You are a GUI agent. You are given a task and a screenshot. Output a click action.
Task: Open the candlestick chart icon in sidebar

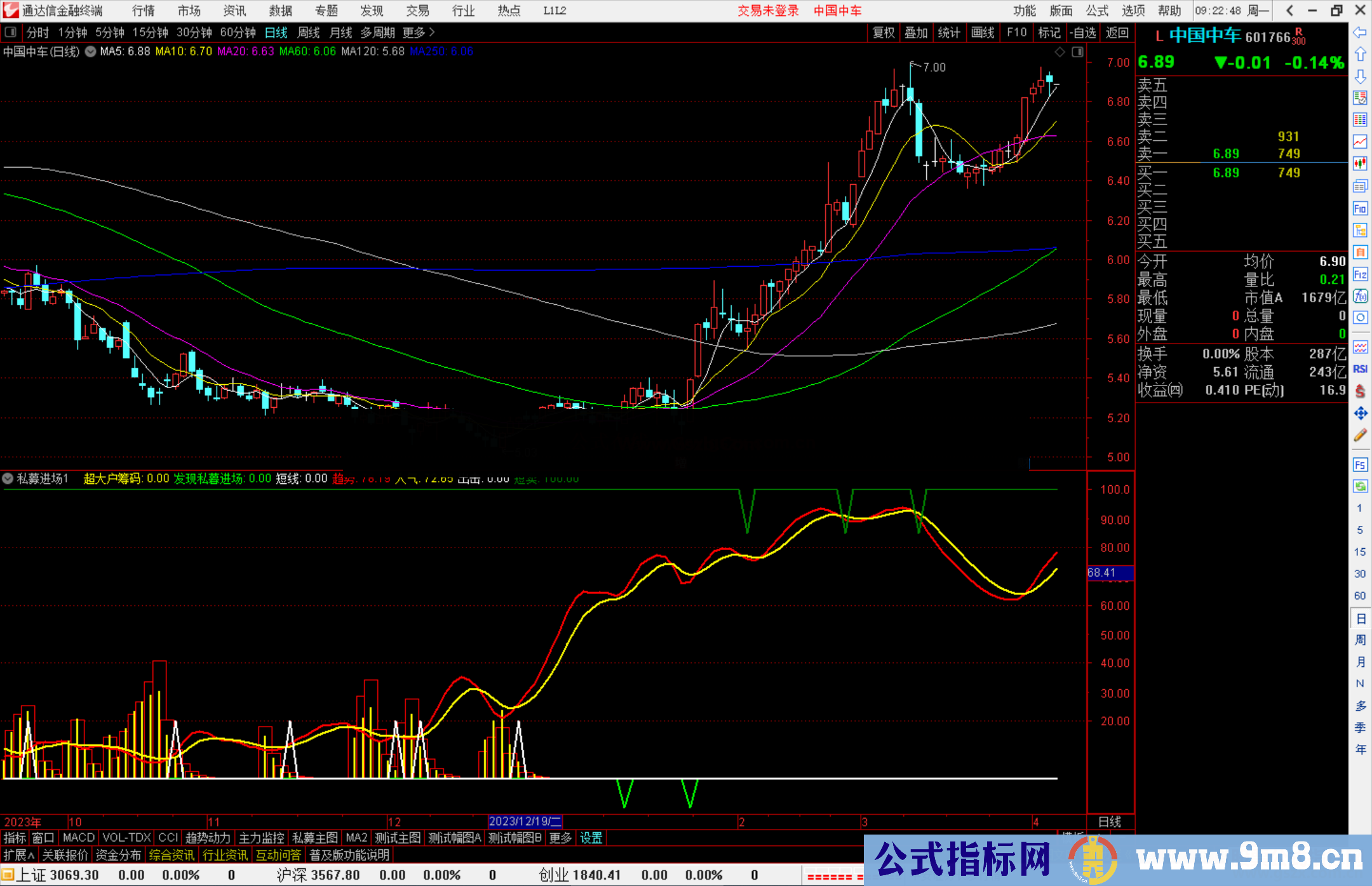1360,163
